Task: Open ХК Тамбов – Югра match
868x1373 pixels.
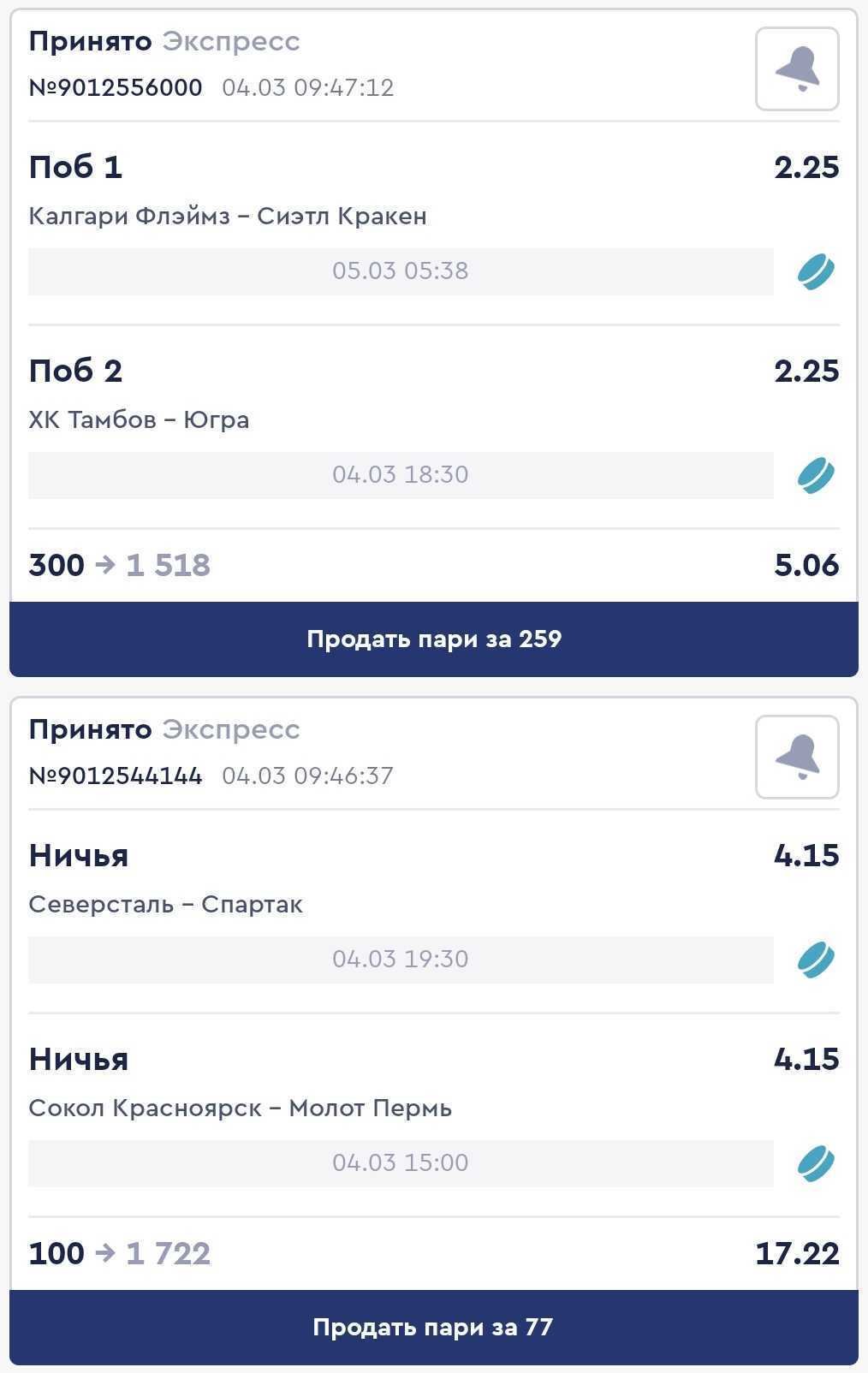Action: (139, 419)
